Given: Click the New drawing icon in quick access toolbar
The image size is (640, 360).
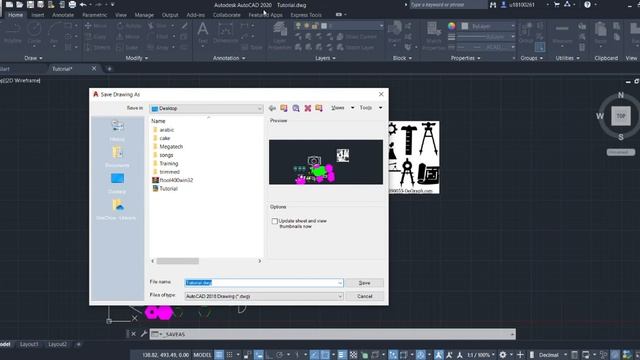Looking at the screenshot, I should pos(9,5).
